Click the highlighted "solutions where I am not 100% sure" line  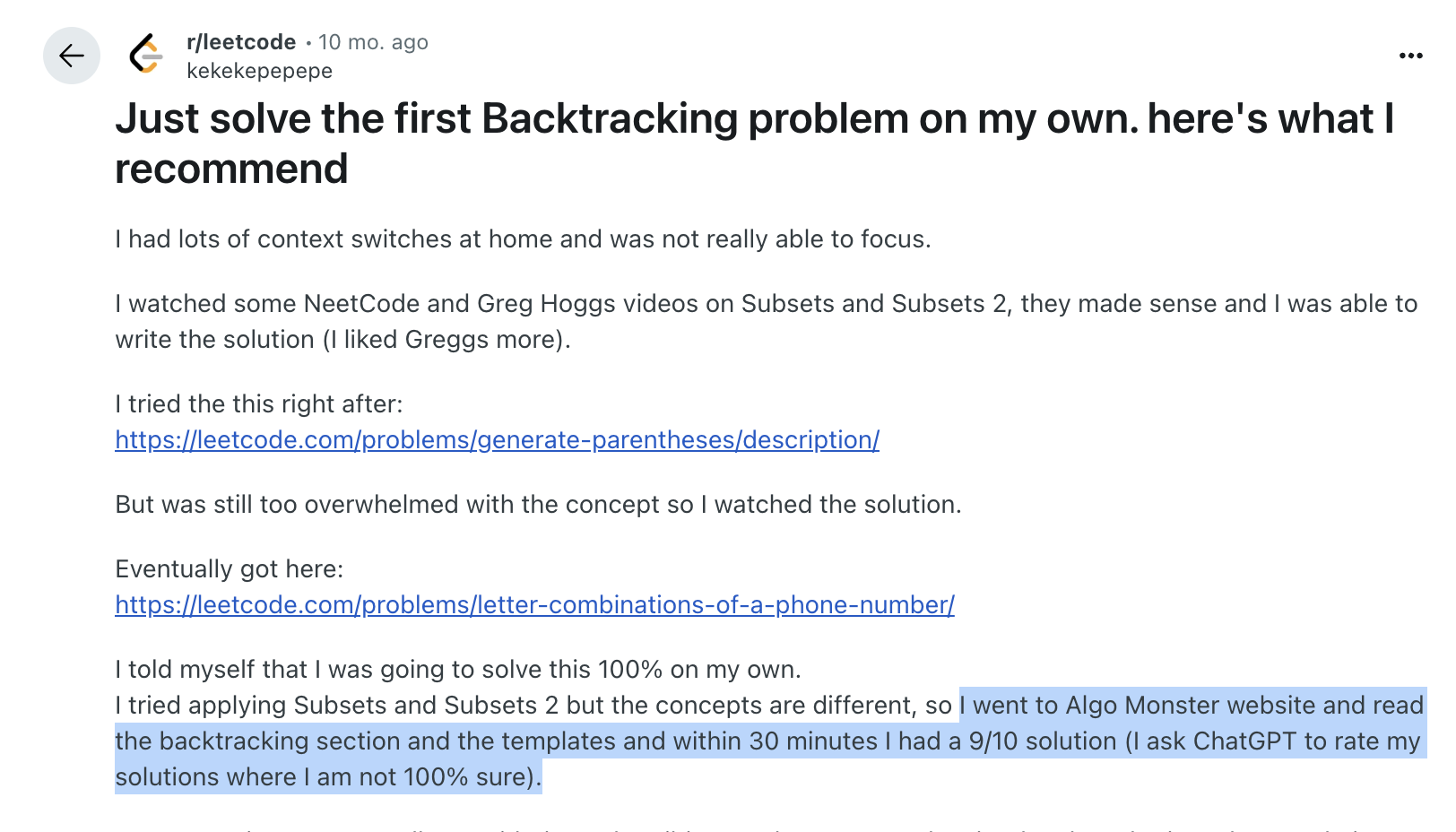click(328, 777)
